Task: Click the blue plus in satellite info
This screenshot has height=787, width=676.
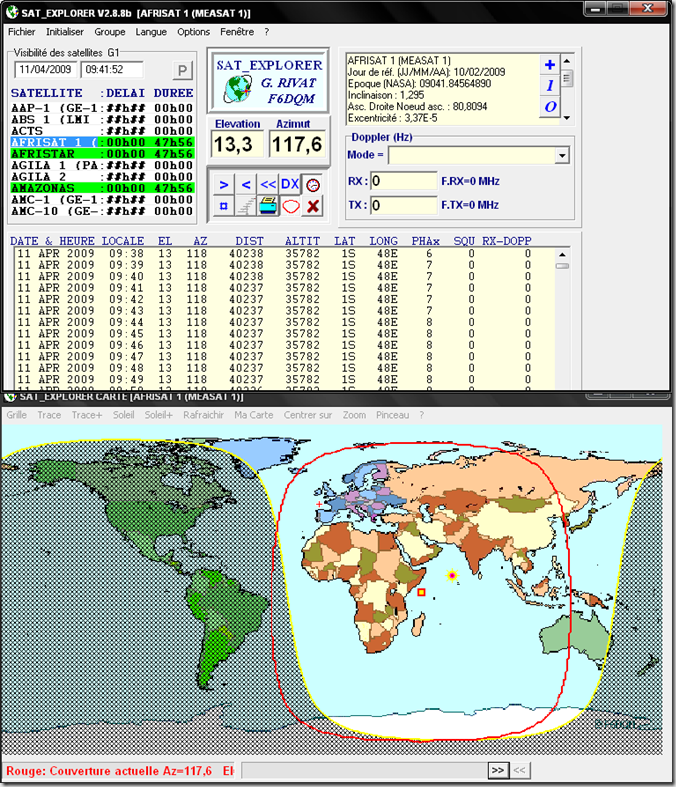Action: pyautogui.click(x=550, y=64)
